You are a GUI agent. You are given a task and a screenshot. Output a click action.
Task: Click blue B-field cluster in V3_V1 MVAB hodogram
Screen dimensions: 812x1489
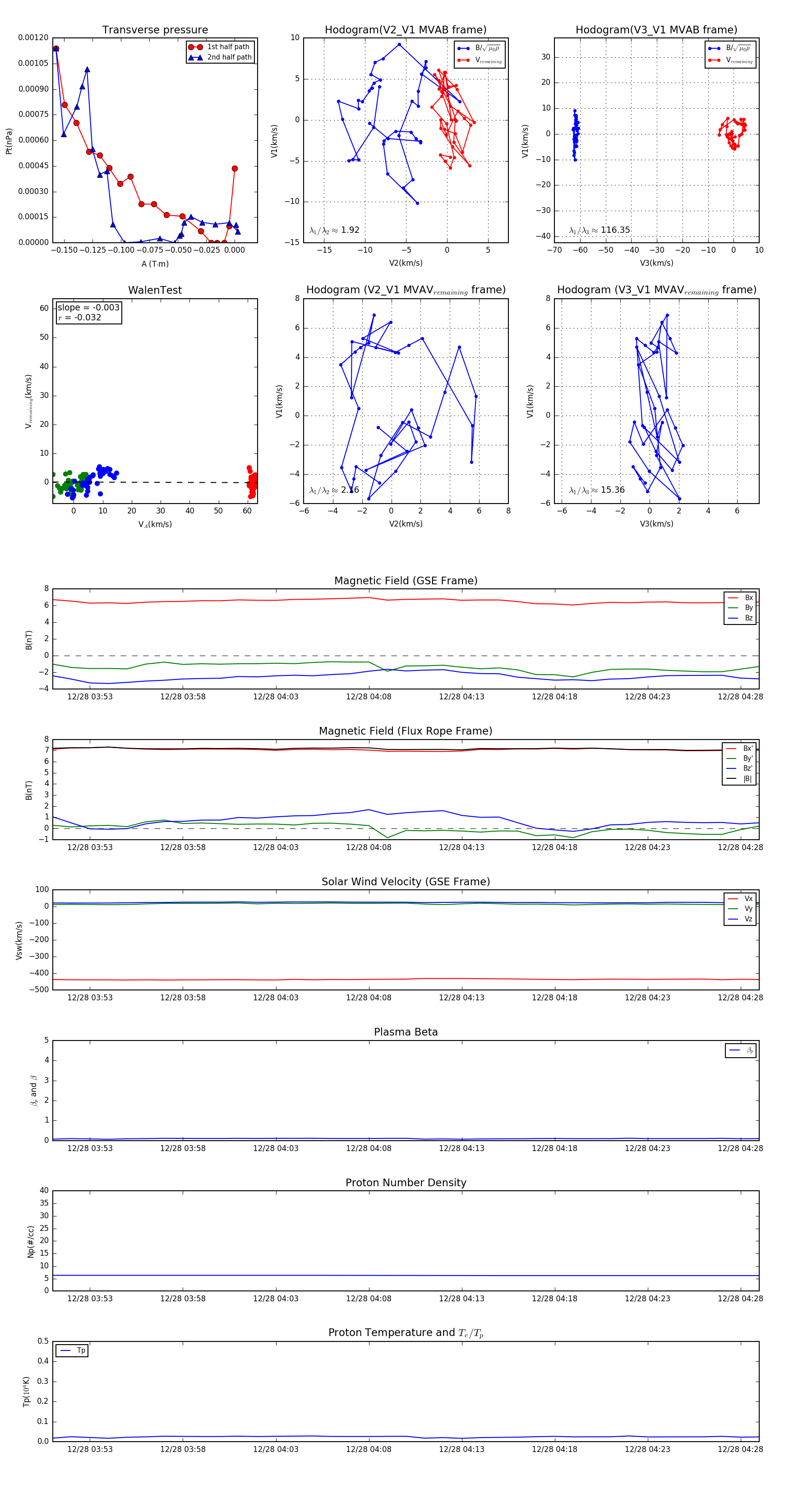pyautogui.click(x=576, y=134)
